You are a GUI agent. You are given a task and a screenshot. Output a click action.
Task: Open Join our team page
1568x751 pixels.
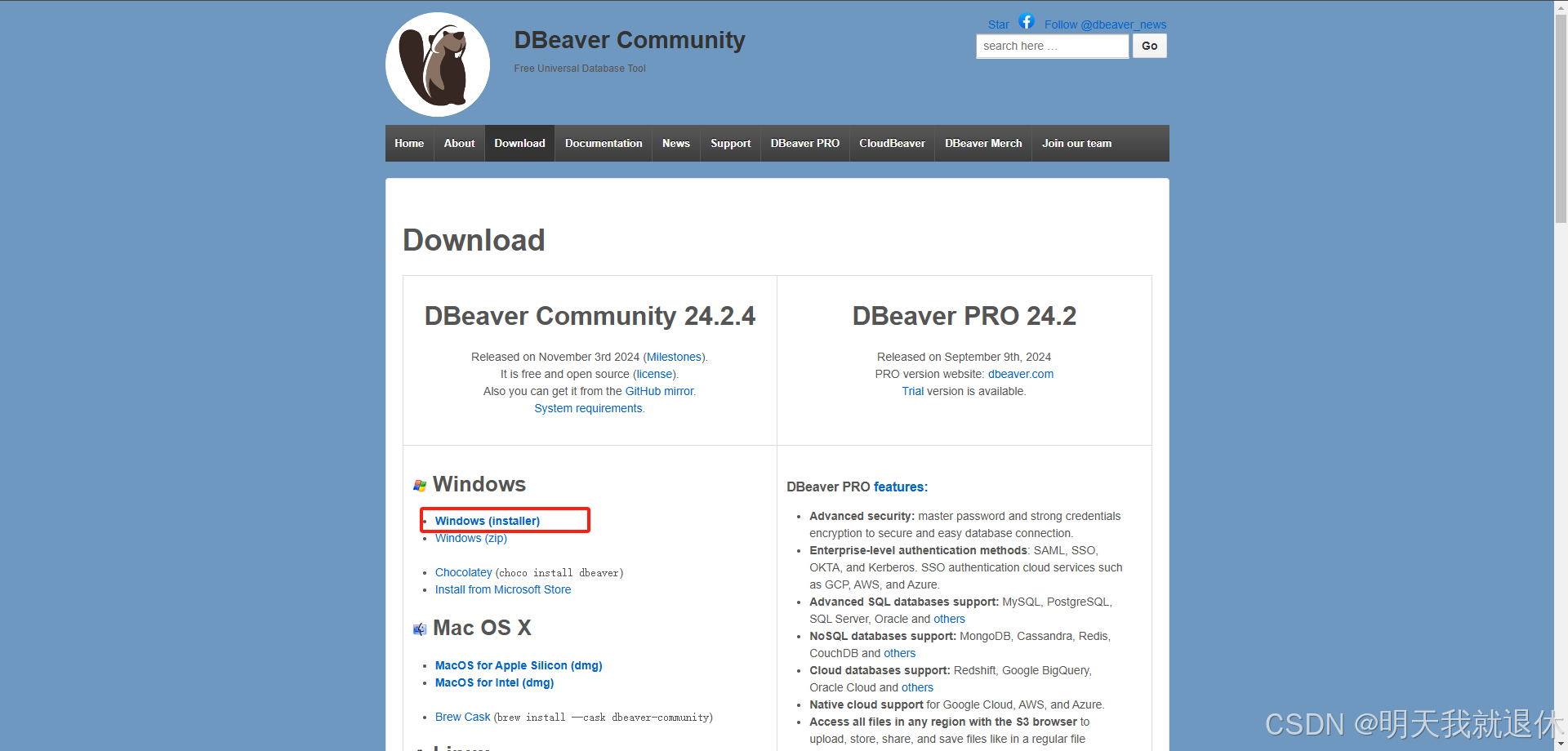point(1076,143)
